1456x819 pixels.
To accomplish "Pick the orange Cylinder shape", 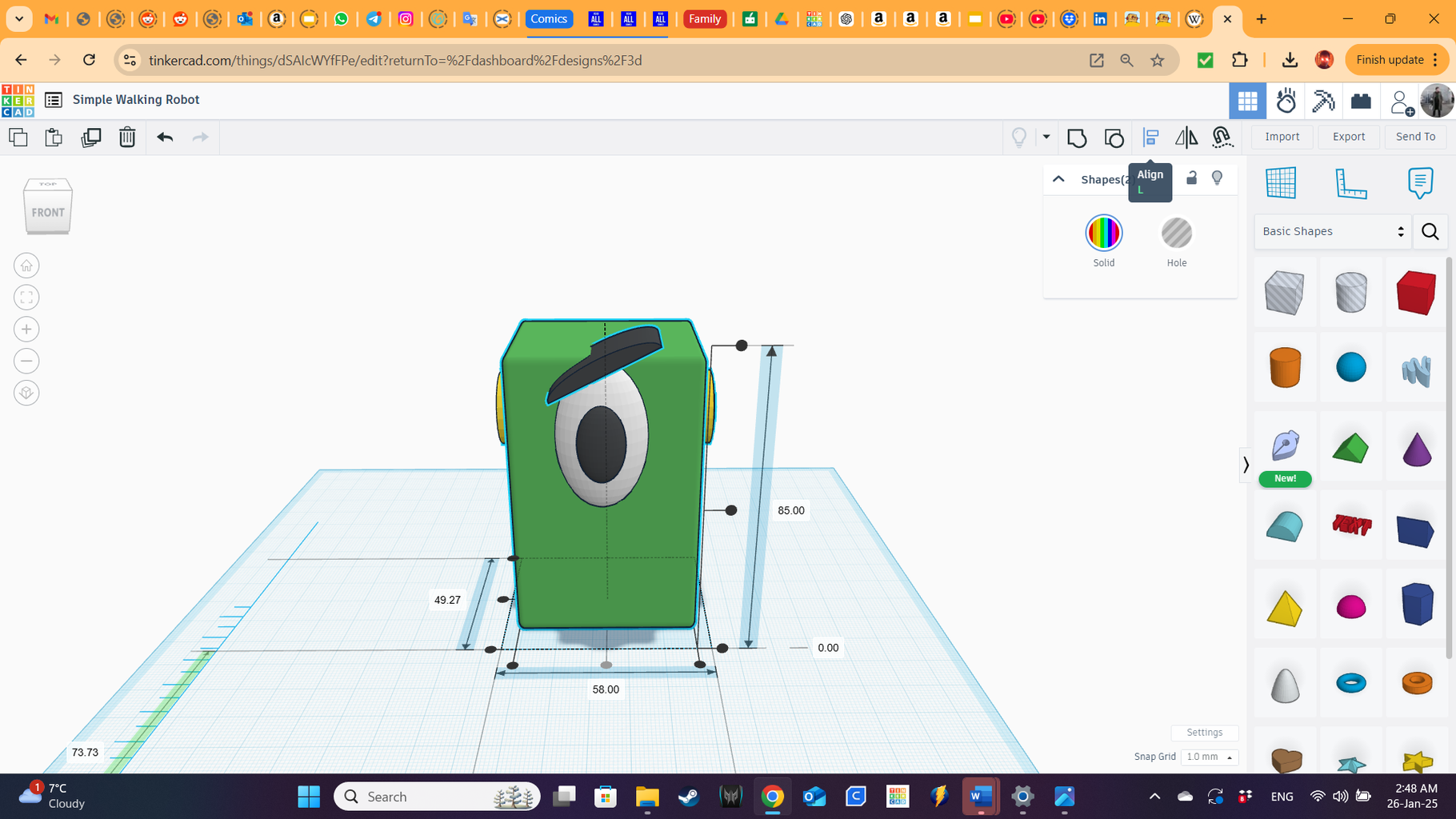I will click(x=1285, y=367).
